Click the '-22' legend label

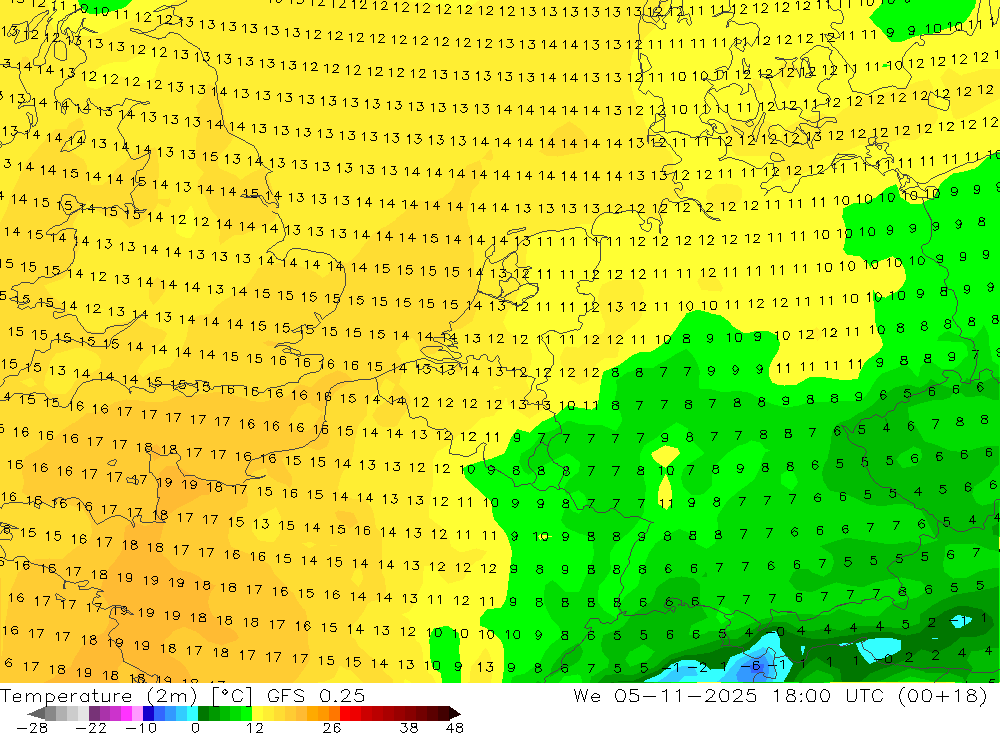click(x=91, y=728)
